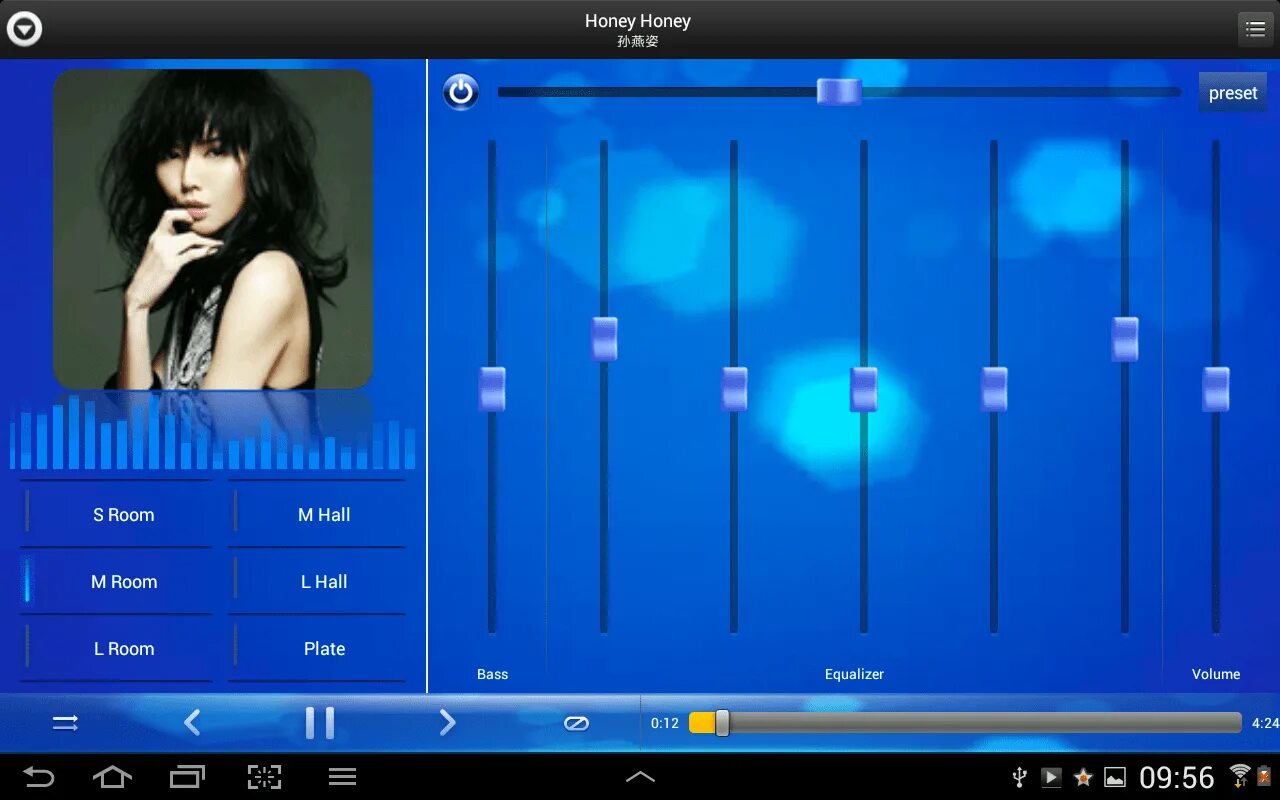Click the second equalizer band handle
The image size is (1280, 800).
coord(734,389)
